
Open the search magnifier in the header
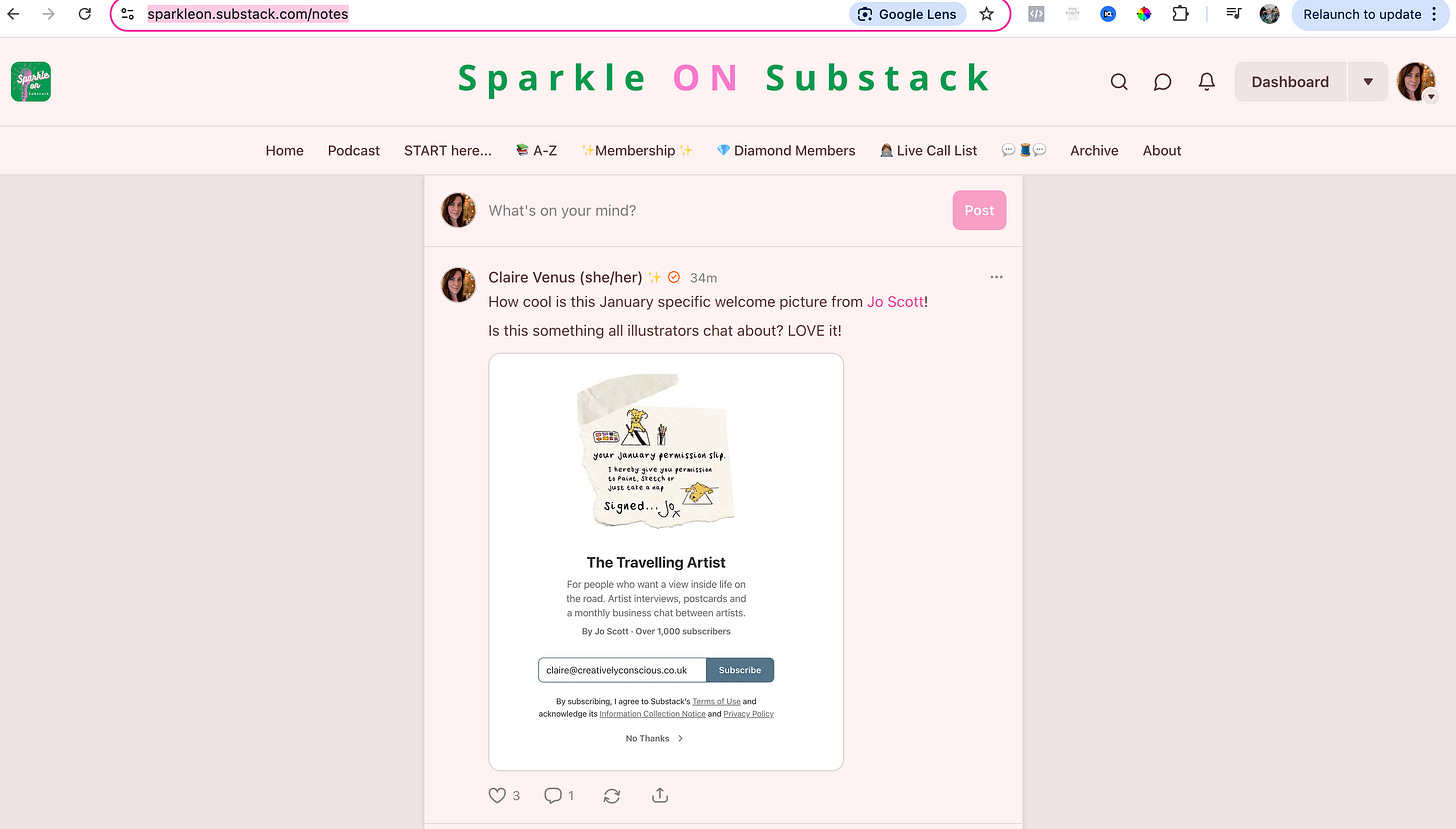pyautogui.click(x=1119, y=82)
